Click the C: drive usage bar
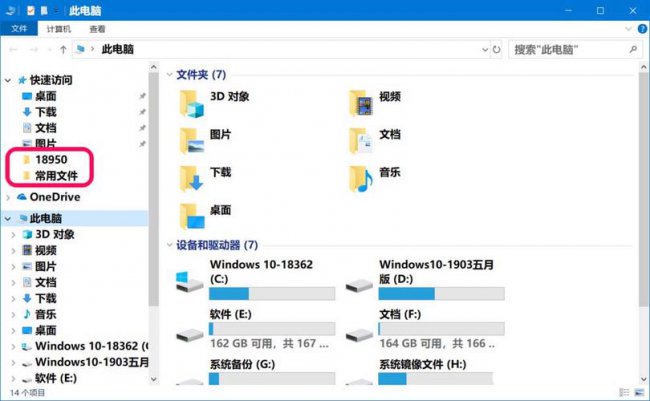The width and height of the screenshot is (650, 401). (272, 294)
